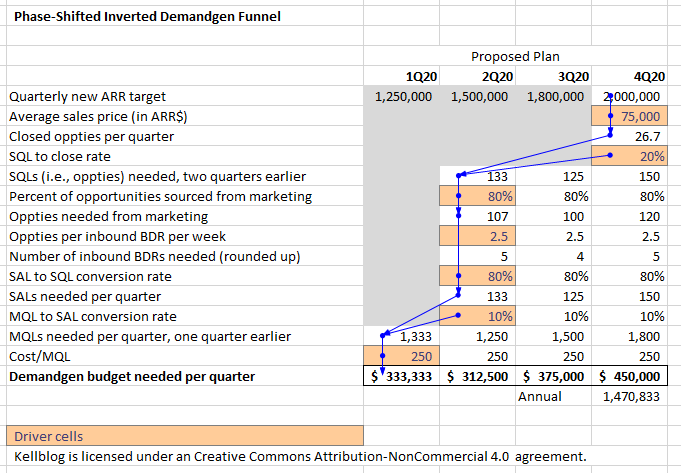The width and height of the screenshot is (681, 473).
Task: Click the Kellblog Creative Commons license text
Action: 300,456
